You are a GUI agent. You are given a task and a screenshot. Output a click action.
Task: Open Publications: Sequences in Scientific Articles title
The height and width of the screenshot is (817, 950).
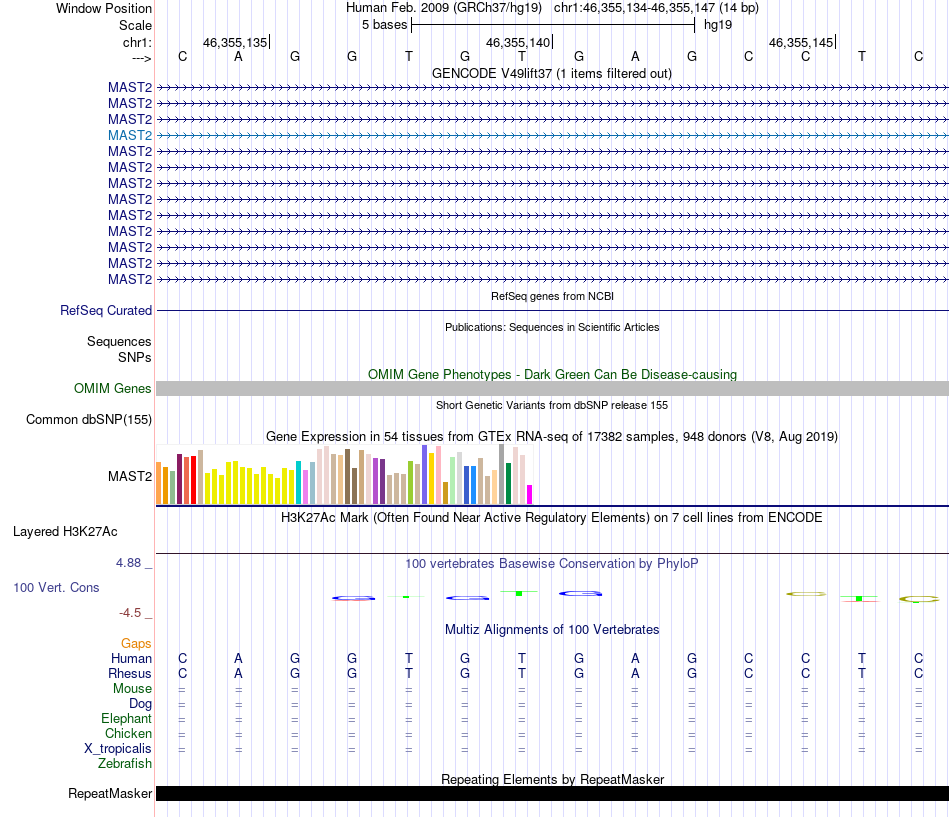pyautogui.click(x=552, y=327)
